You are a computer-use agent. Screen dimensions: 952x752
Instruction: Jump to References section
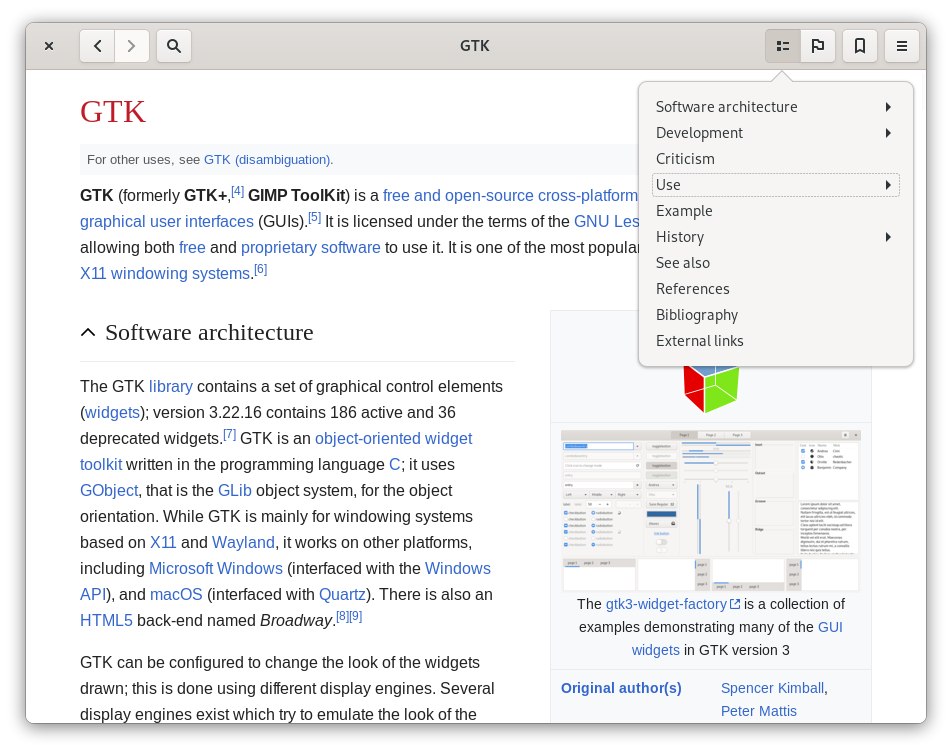pyautogui.click(x=775, y=289)
